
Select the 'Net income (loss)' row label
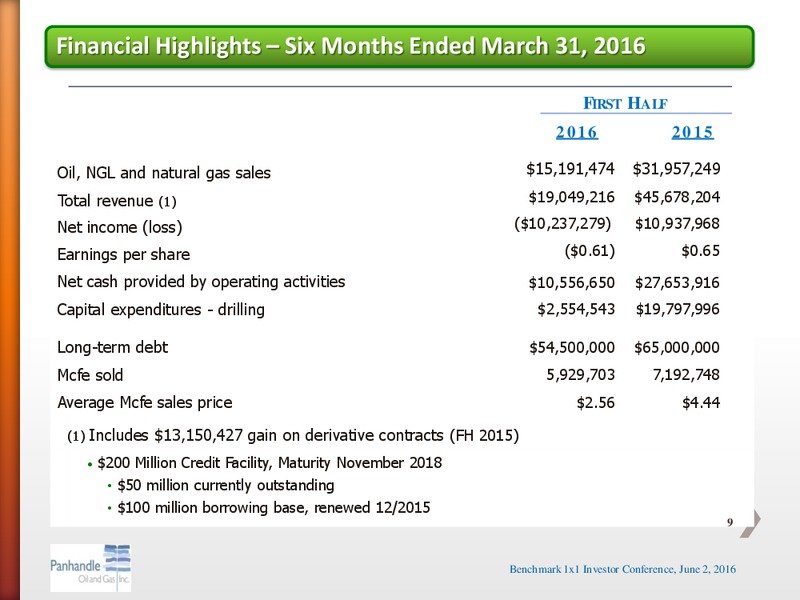click(119, 227)
